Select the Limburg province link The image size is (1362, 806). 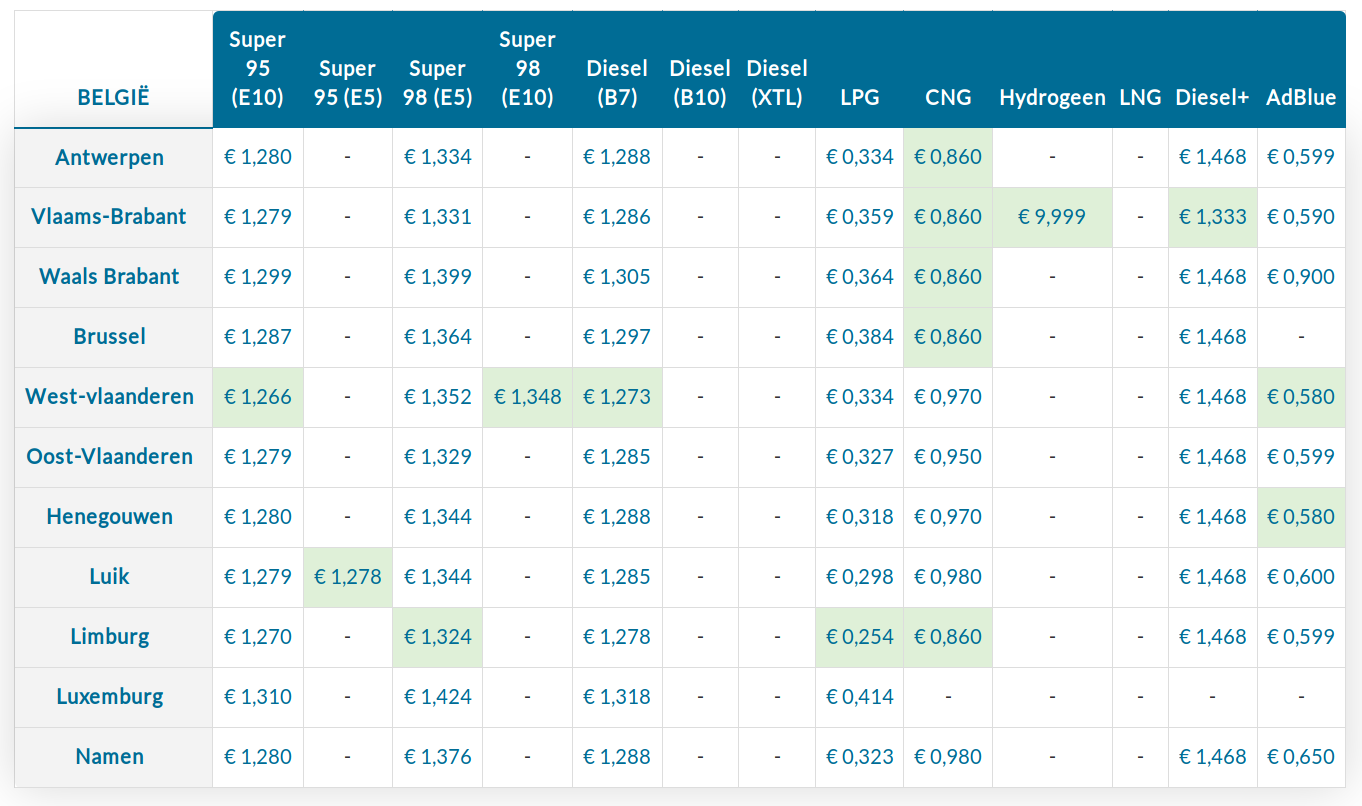(110, 637)
